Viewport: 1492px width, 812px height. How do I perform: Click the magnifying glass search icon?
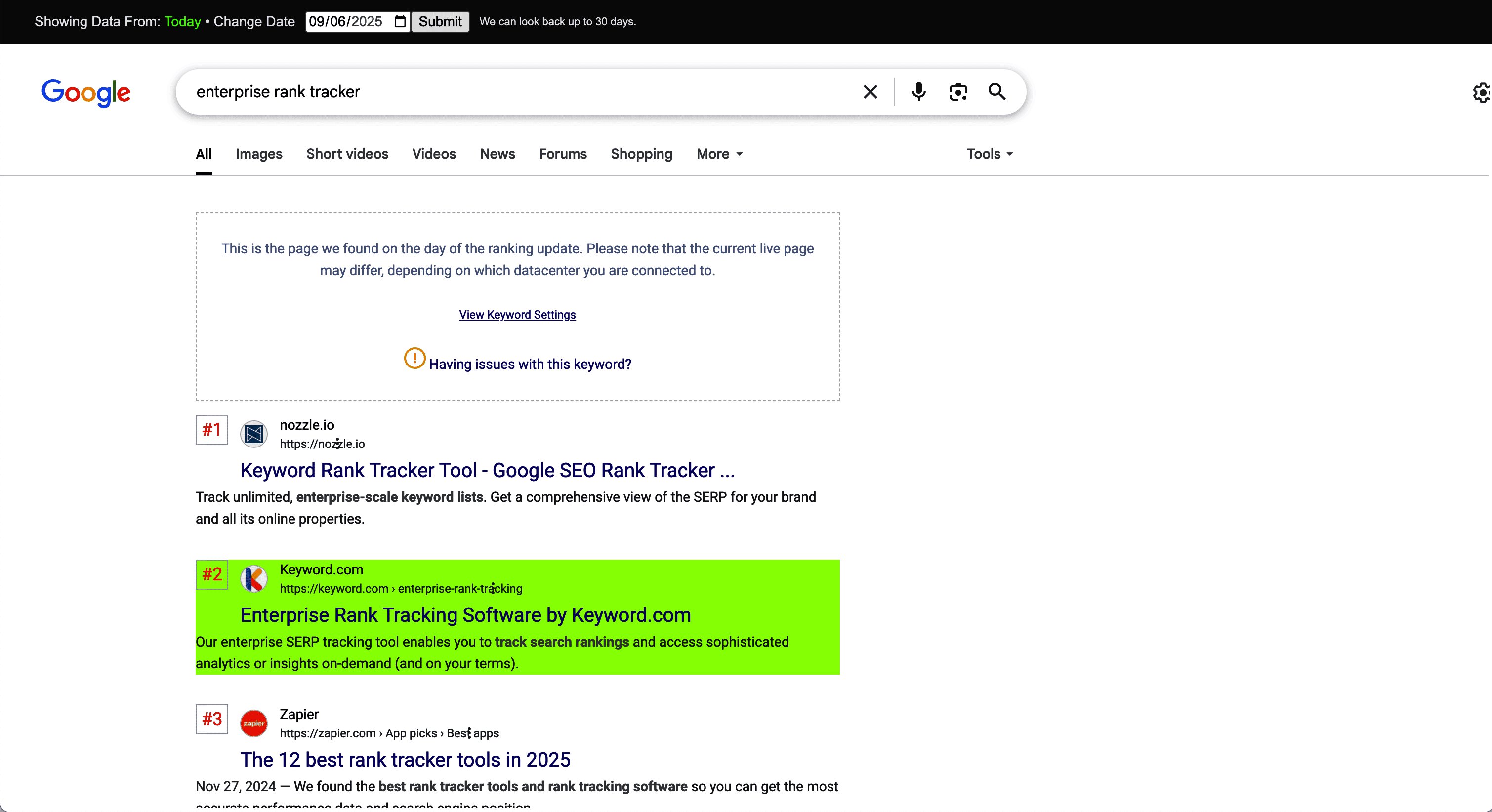997,92
